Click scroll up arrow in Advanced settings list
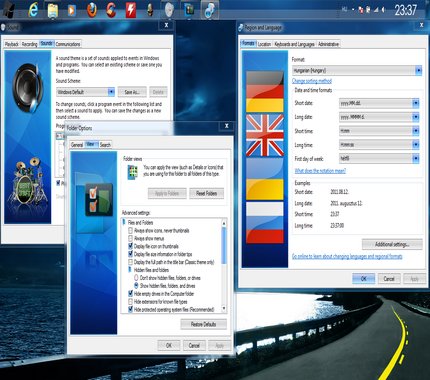The image size is (430, 380). (224, 223)
